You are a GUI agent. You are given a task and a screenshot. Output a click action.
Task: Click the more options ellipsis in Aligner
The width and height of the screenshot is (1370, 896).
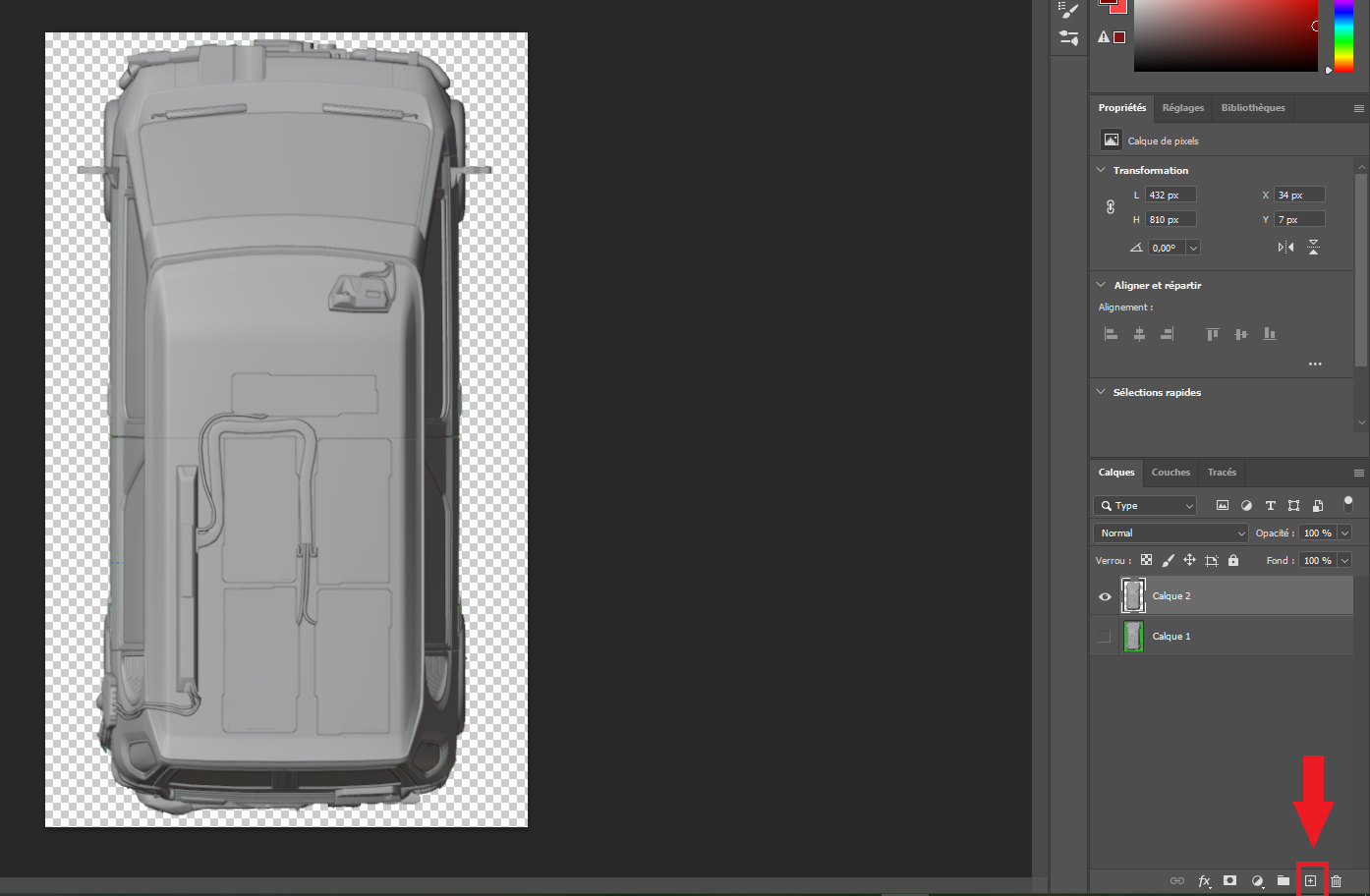tap(1315, 364)
